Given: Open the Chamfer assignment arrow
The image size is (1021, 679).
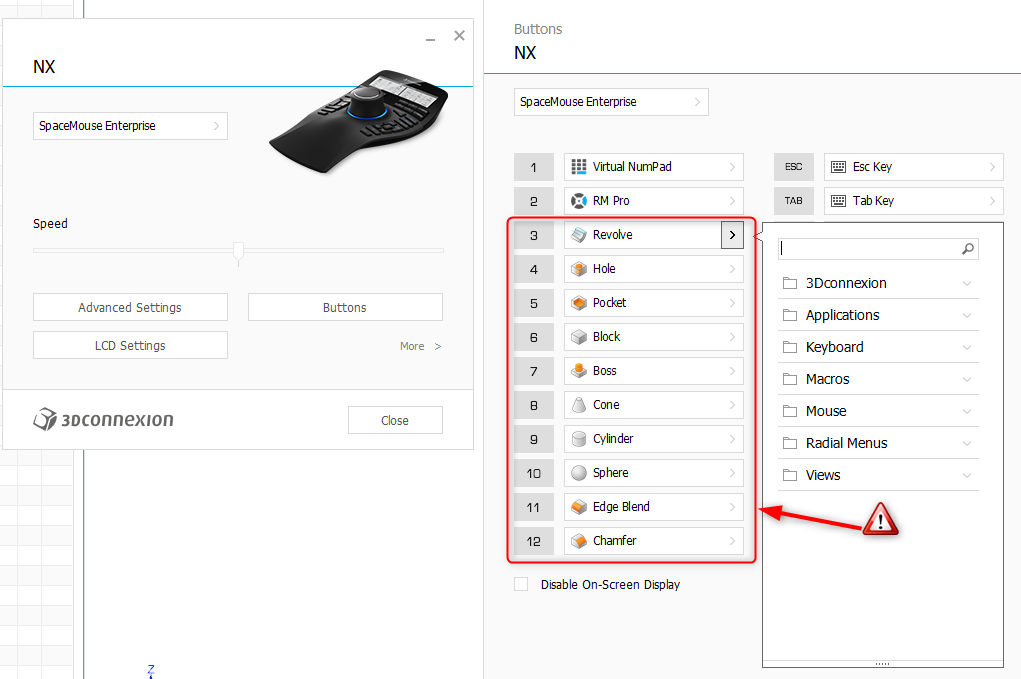Looking at the screenshot, I should (732, 540).
